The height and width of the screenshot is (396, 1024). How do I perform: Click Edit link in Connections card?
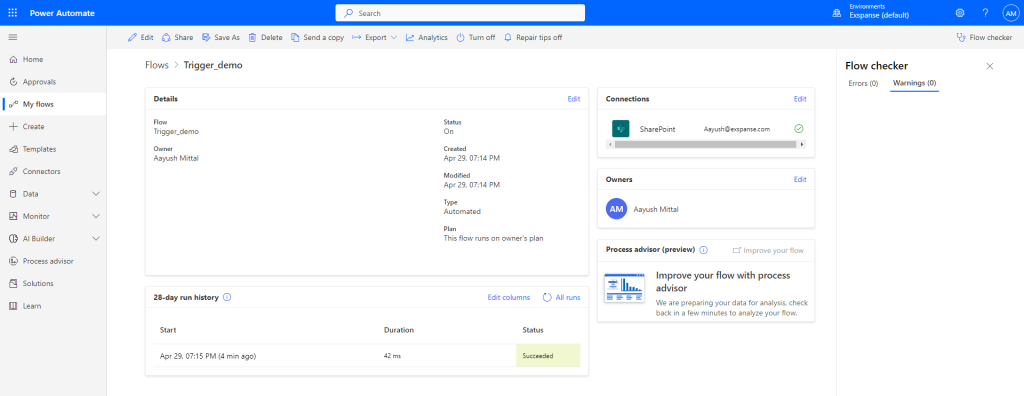coord(800,99)
